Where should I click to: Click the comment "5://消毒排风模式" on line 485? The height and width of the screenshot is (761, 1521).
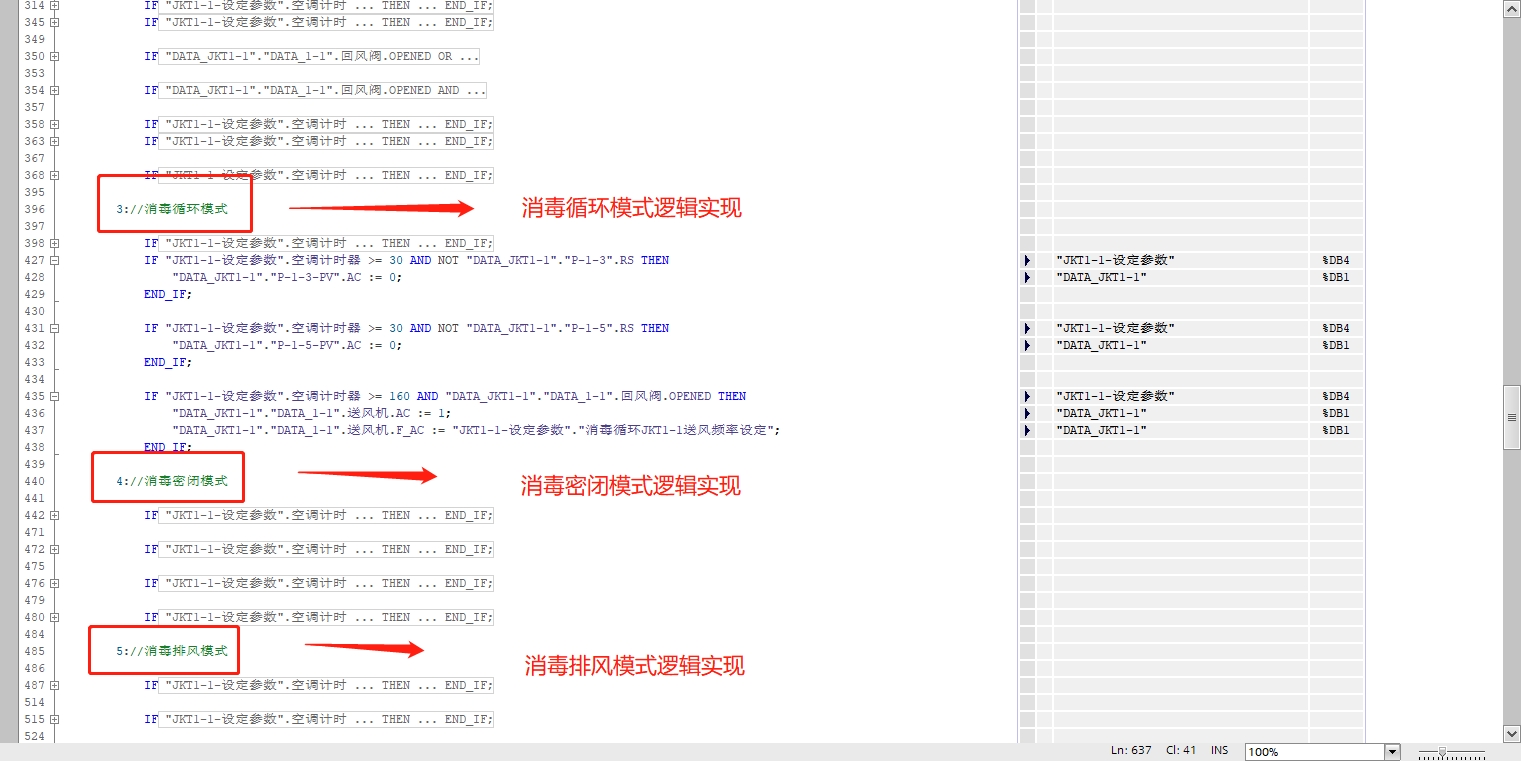(171, 651)
